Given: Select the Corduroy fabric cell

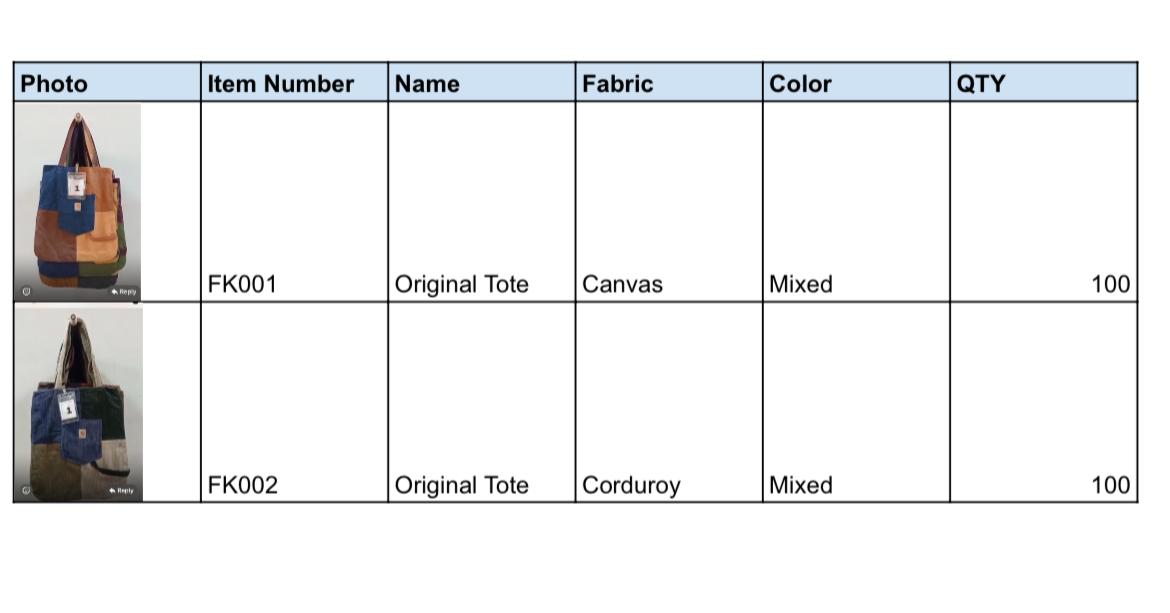Looking at the screenshot, I should click(x=631, y=486).
